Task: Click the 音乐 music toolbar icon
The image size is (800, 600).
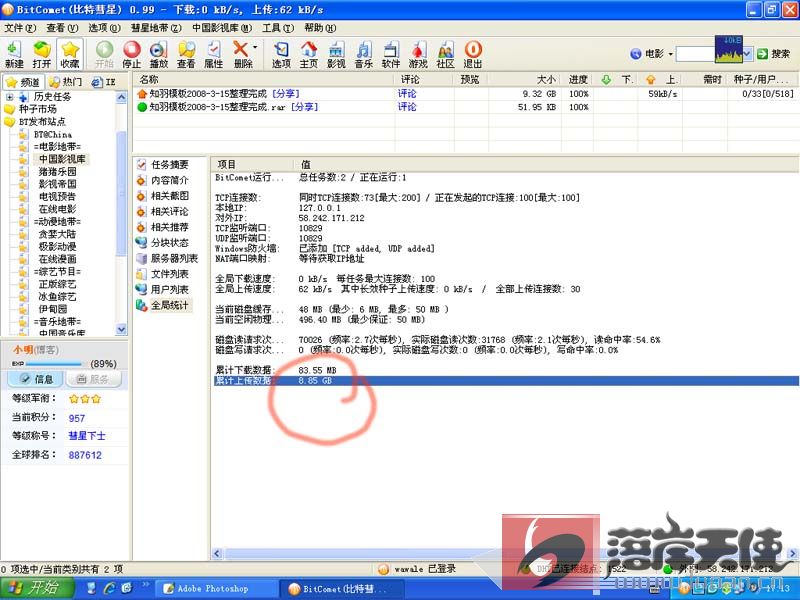Action: [x=364, y=54]
